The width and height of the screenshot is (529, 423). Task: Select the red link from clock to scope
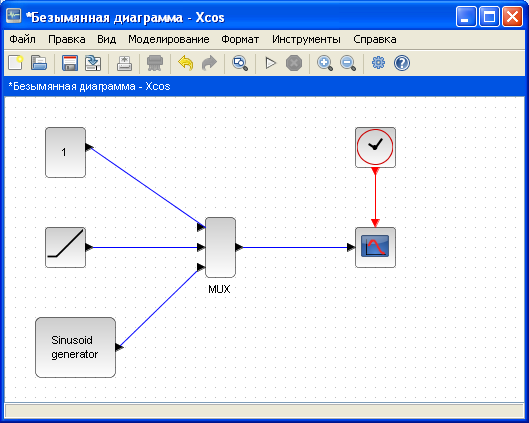(x=375, y=197)
